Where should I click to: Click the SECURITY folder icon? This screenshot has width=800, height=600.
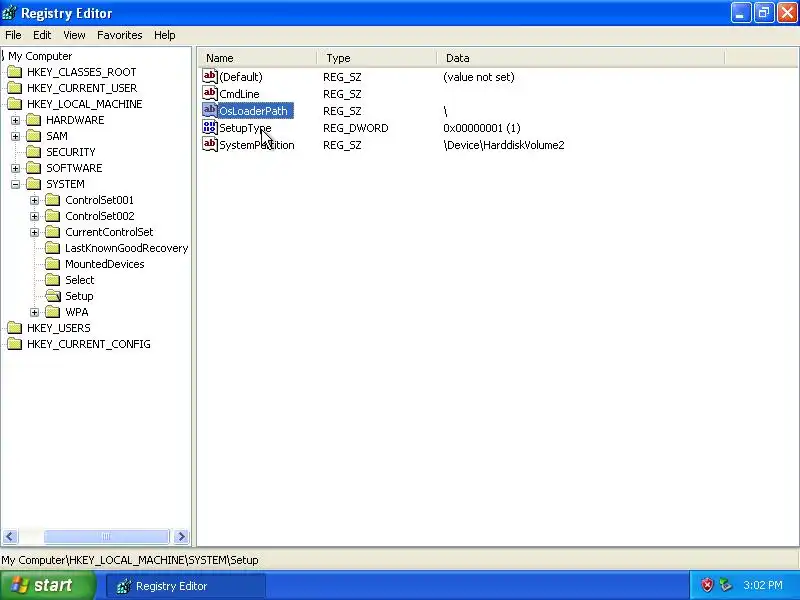[34, 152]
